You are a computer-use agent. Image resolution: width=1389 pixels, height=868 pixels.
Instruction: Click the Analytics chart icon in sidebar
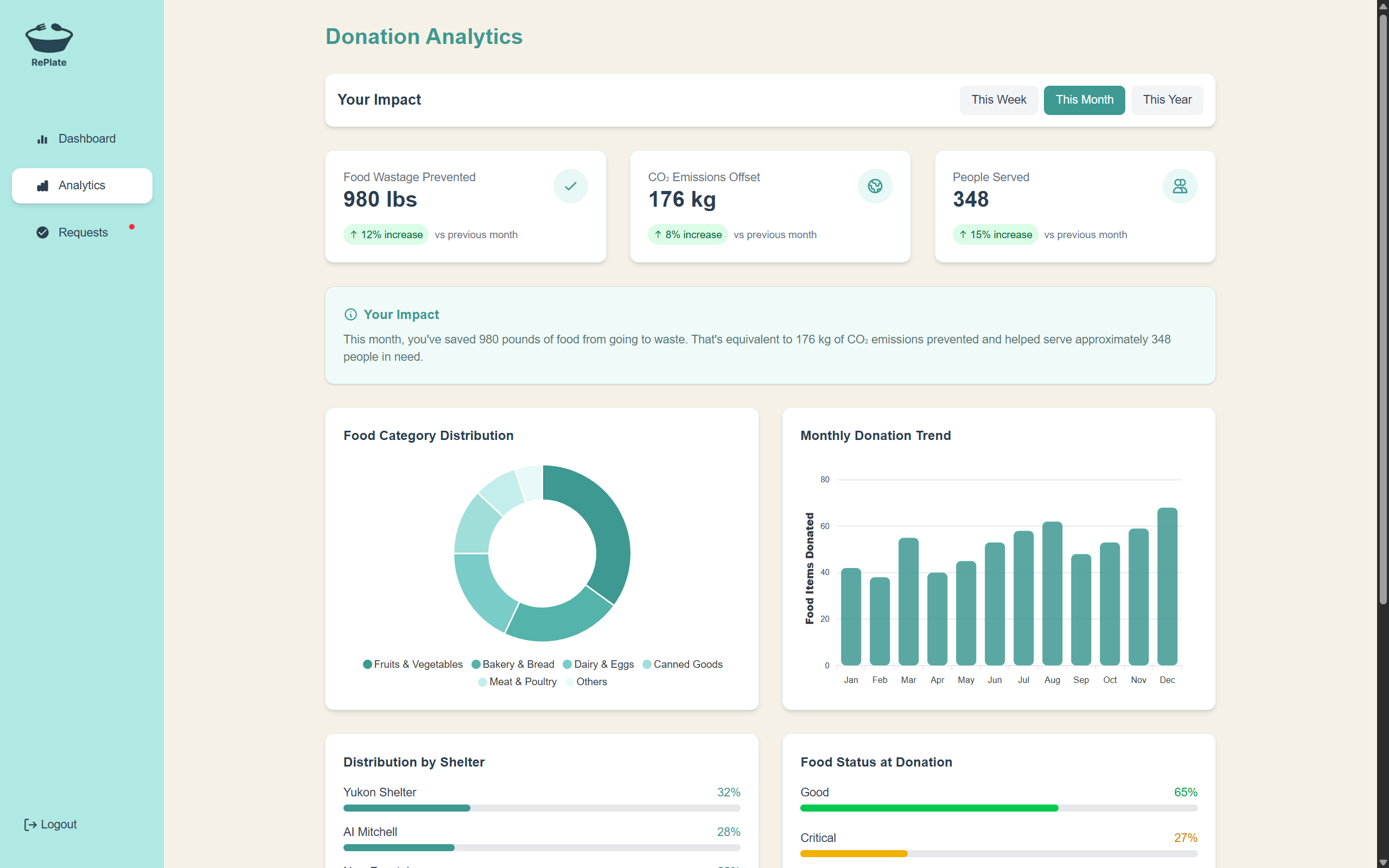click(x=42, y=186)
